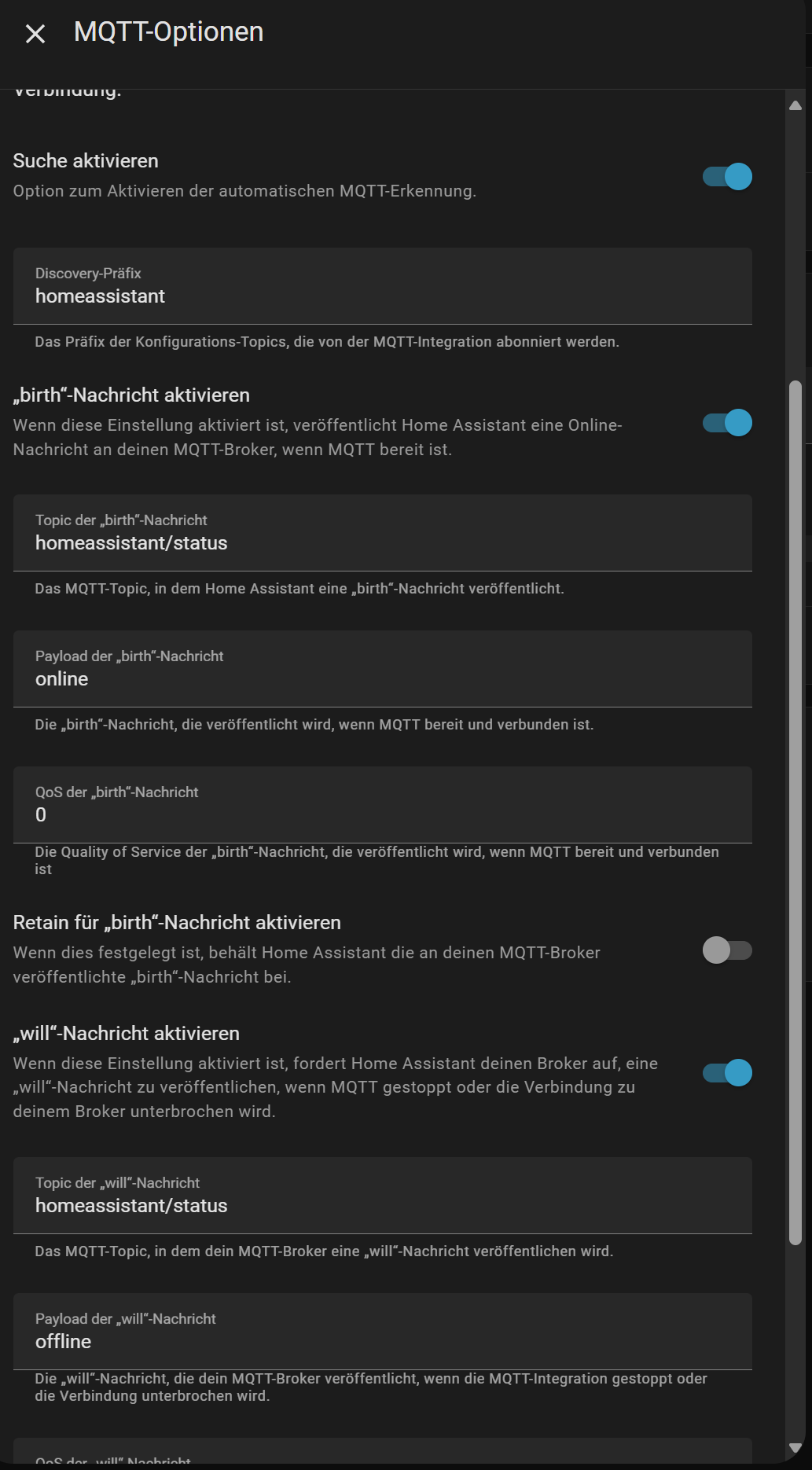Click the will-Nachricht aktivieren heading

(x=127, y=1034)
